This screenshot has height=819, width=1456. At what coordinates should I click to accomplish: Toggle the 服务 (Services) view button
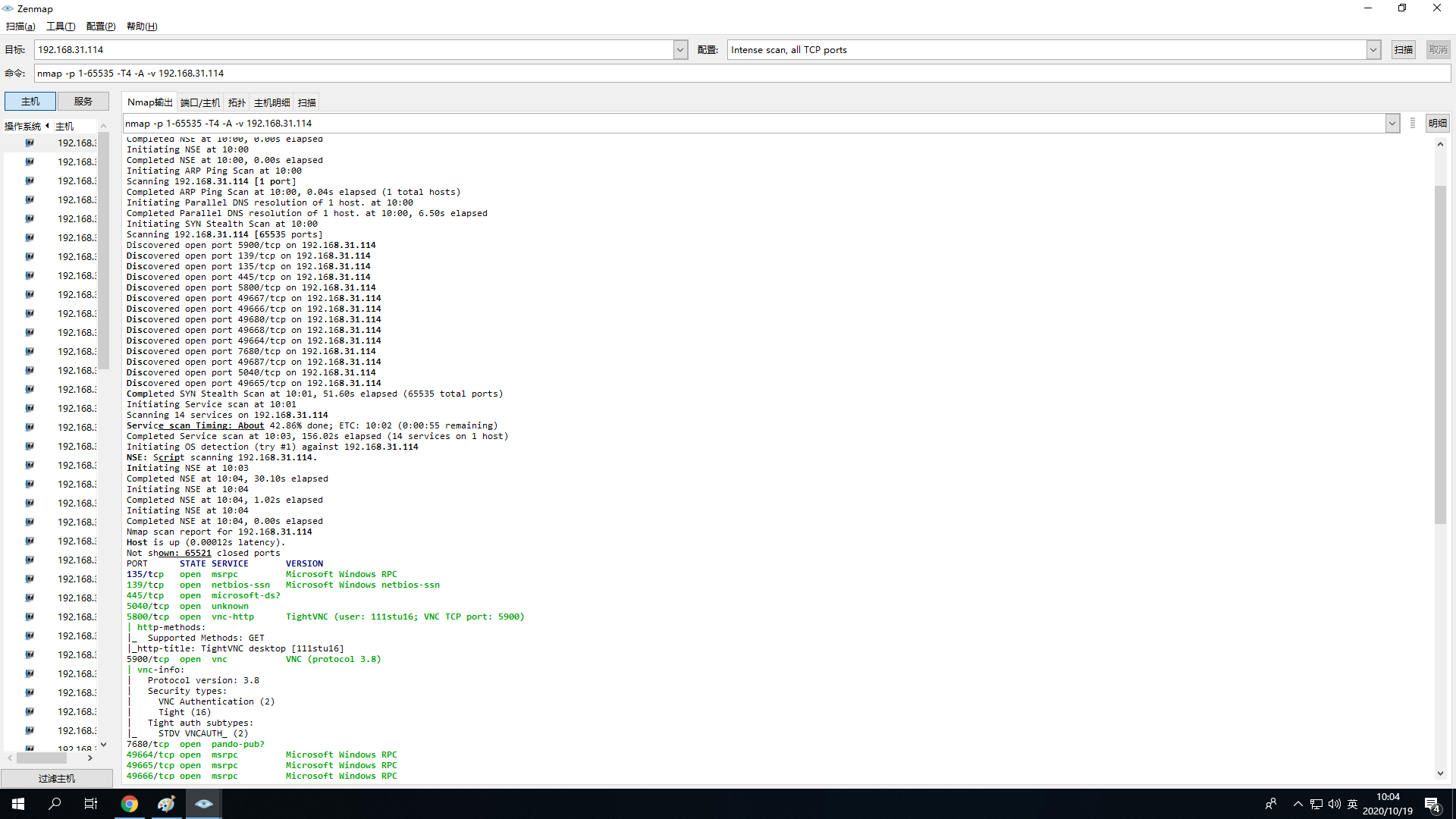point(83,102)
